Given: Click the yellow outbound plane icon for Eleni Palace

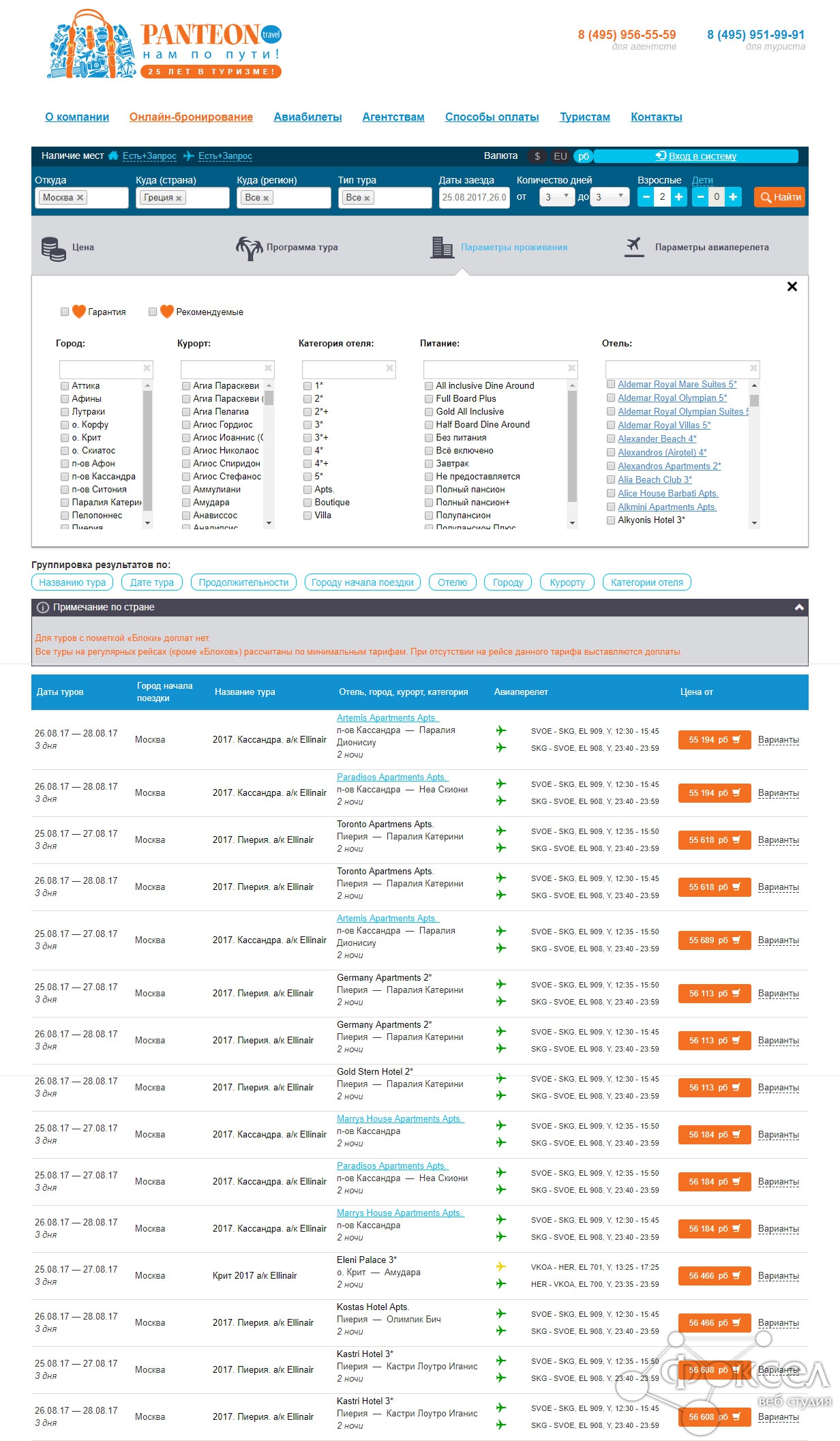Looking at the screenshot, I should point(501,1266).
